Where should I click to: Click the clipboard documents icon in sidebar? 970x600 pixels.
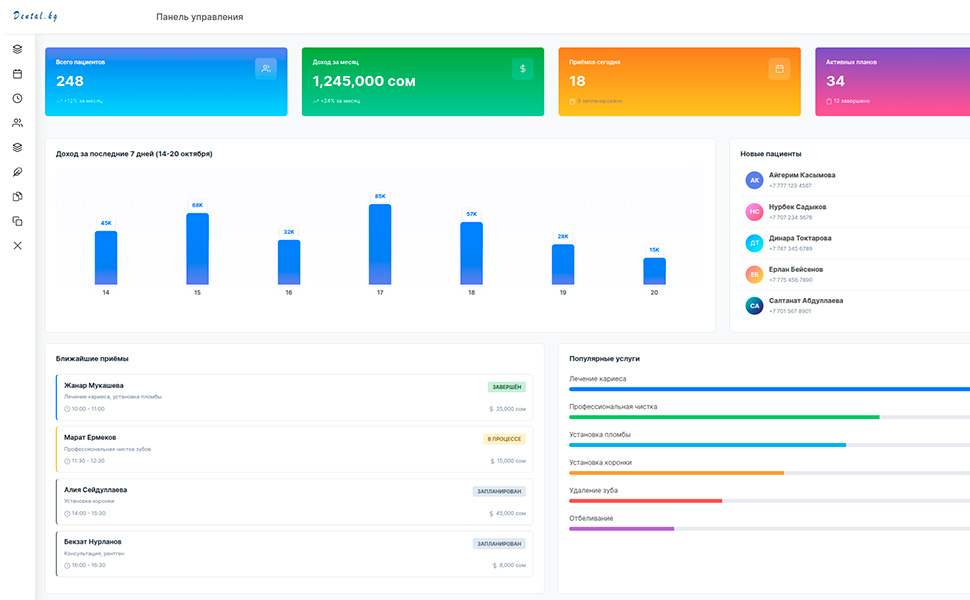click(17, 196)
